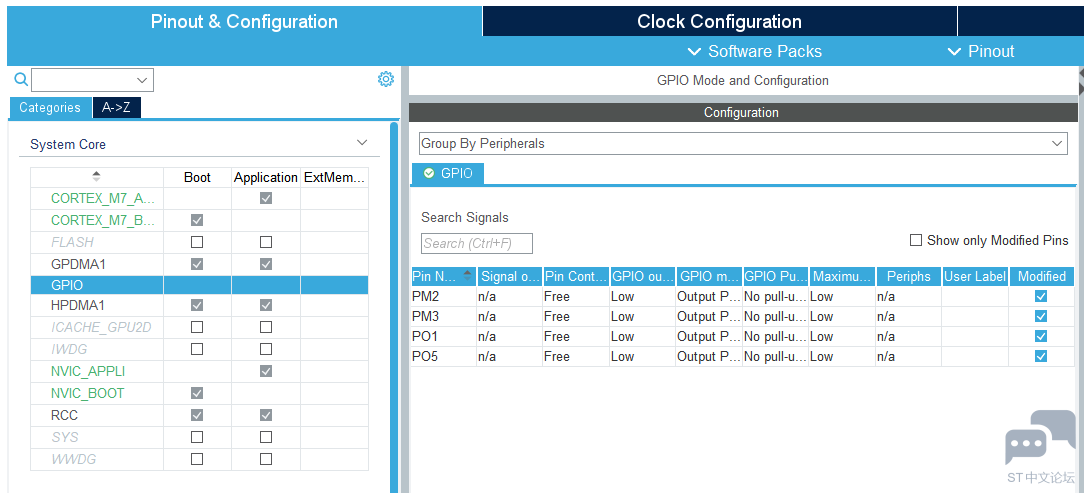This screenshot has height=493, width=1084.
Task: Toggle Modified checkbox for PM2
Action: [x=1040, y=296]
